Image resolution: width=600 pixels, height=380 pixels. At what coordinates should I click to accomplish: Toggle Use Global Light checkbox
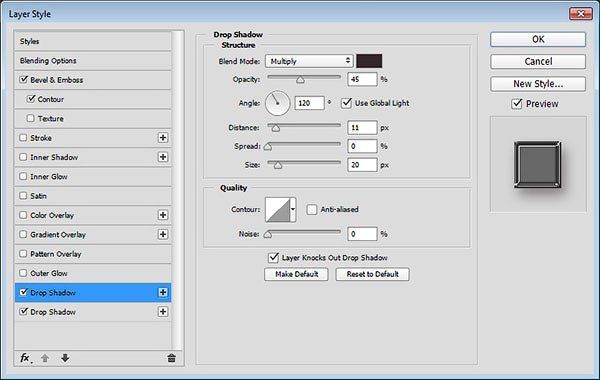coord(346,103)
